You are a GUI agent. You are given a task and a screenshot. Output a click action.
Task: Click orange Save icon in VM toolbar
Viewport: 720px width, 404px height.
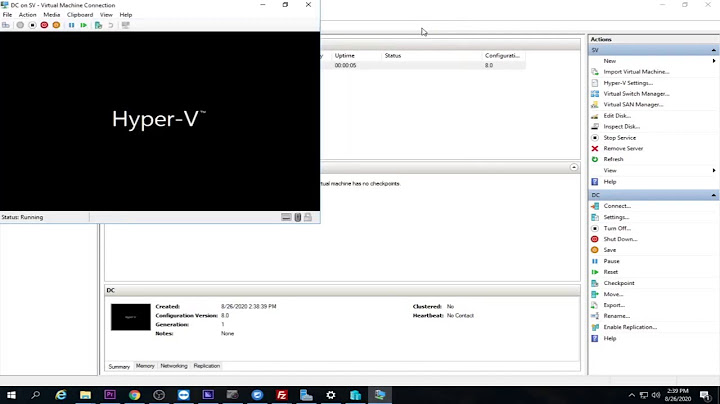[56, 25]
